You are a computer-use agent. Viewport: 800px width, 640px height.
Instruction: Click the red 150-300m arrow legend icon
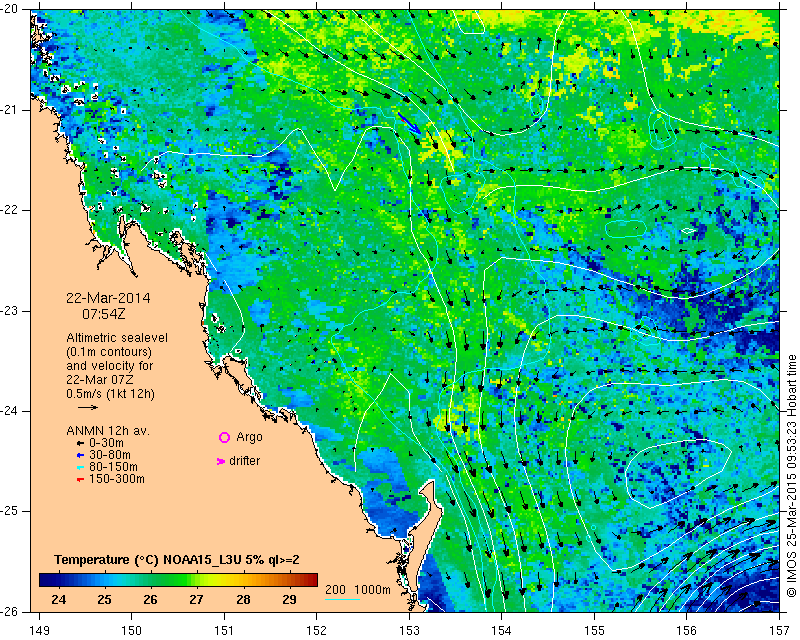tap(80, 479)
